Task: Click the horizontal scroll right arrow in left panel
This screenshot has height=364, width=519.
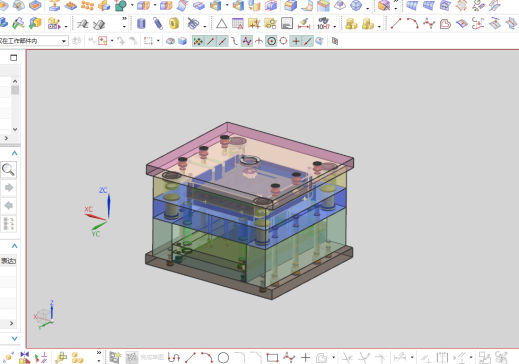Action: tap(11, 323)
